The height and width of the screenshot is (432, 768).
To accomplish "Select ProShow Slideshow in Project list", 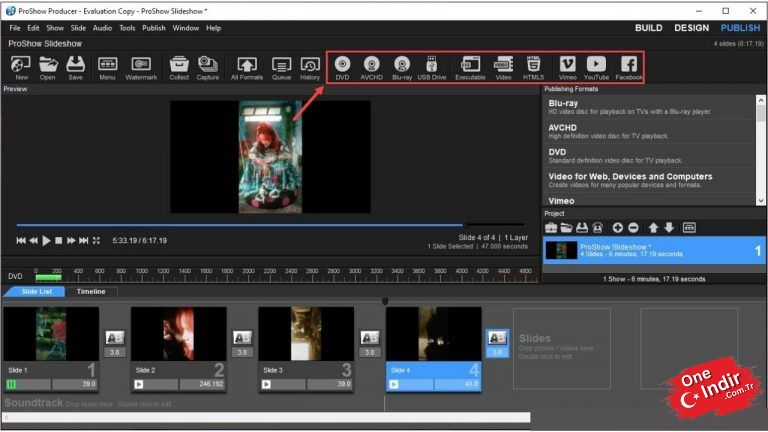I will tap(653, 251).
